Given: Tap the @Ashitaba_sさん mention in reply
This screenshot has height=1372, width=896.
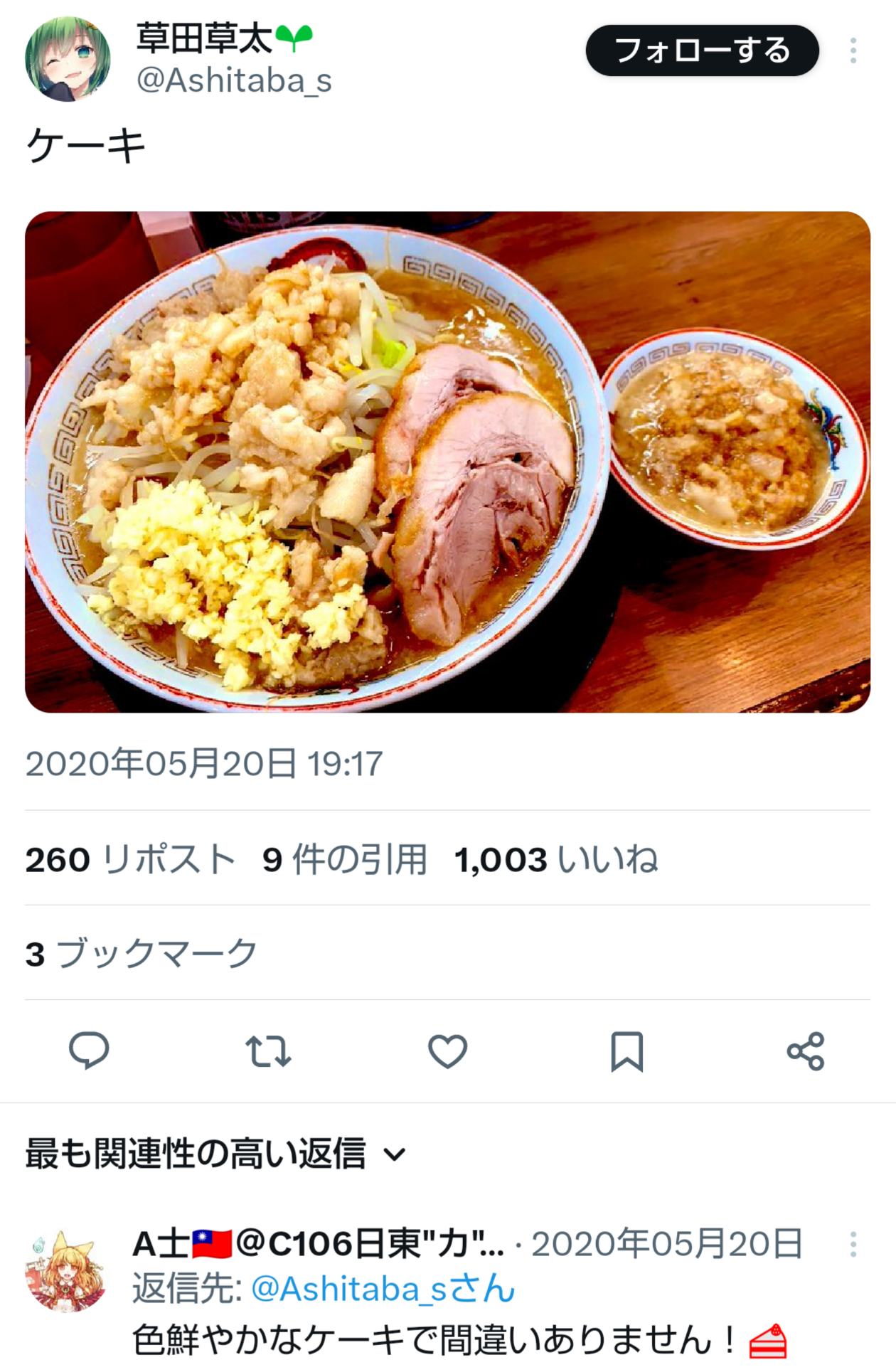Looking at the screenshot, I should click(x=383, y=1289).
